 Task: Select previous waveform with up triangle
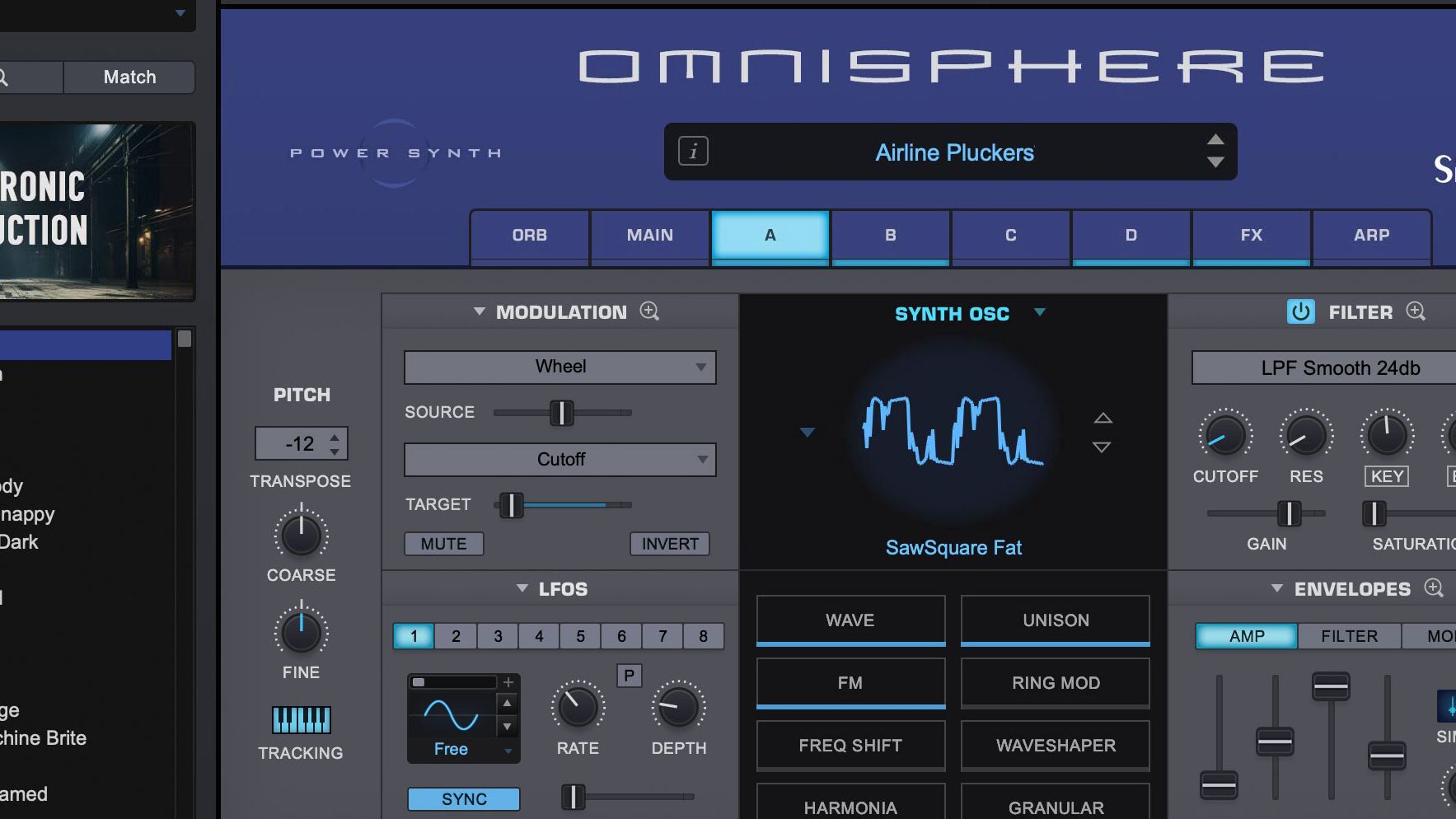pyautogui.click(x=1103, y=419)
